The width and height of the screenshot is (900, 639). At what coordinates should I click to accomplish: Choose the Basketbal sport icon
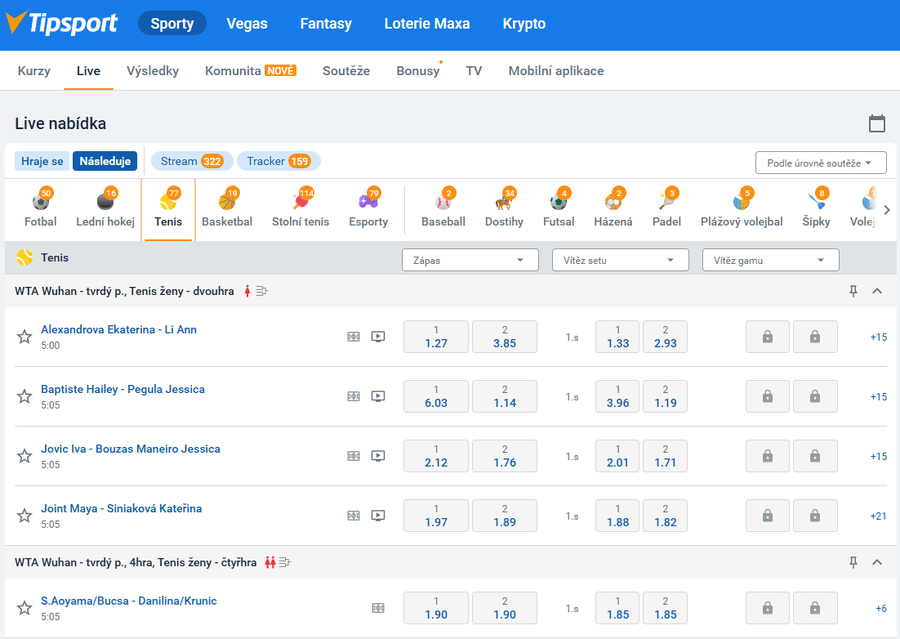point(227,209)
